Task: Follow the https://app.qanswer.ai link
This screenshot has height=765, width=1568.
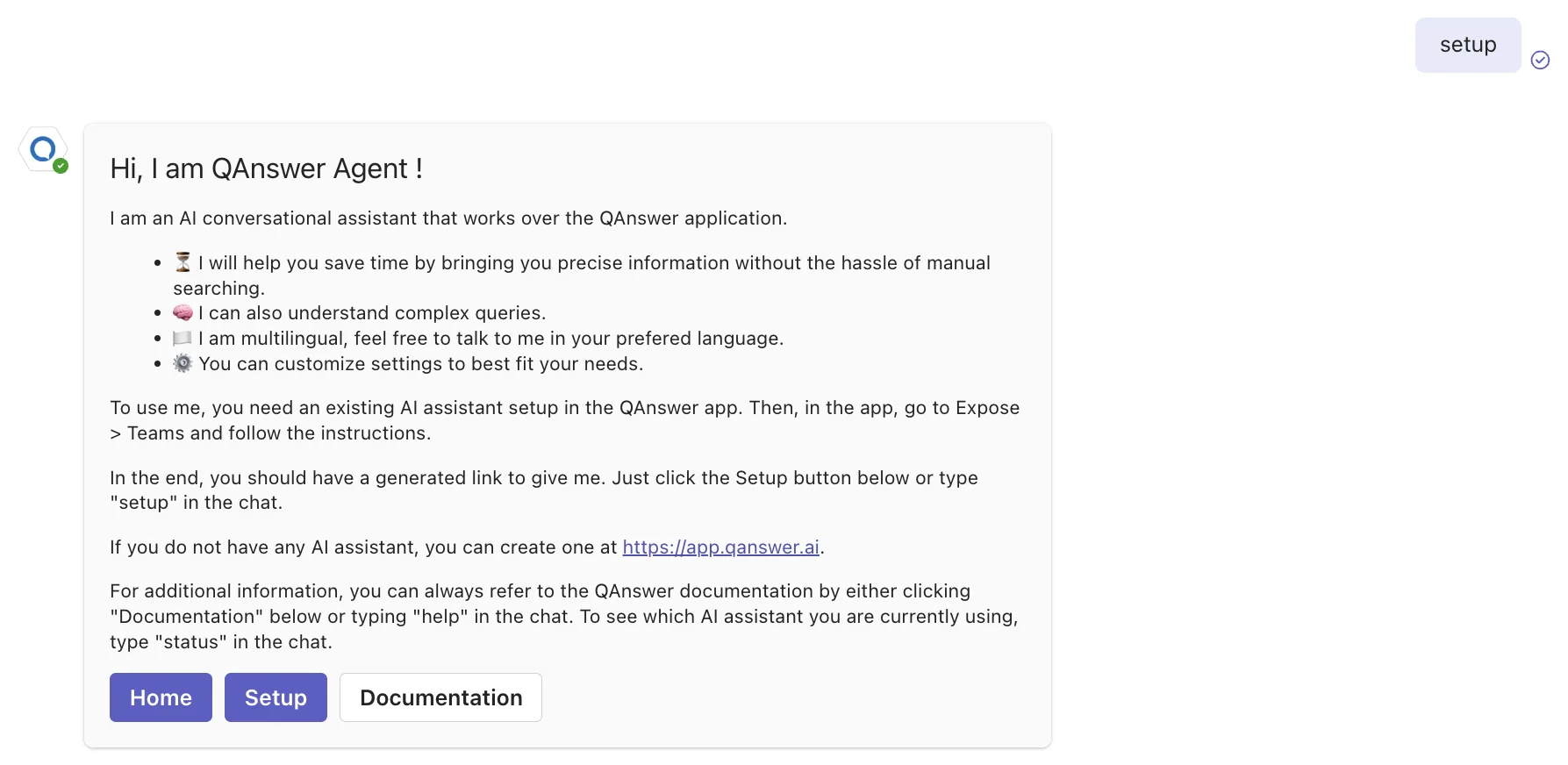Action: coord(720,547)
